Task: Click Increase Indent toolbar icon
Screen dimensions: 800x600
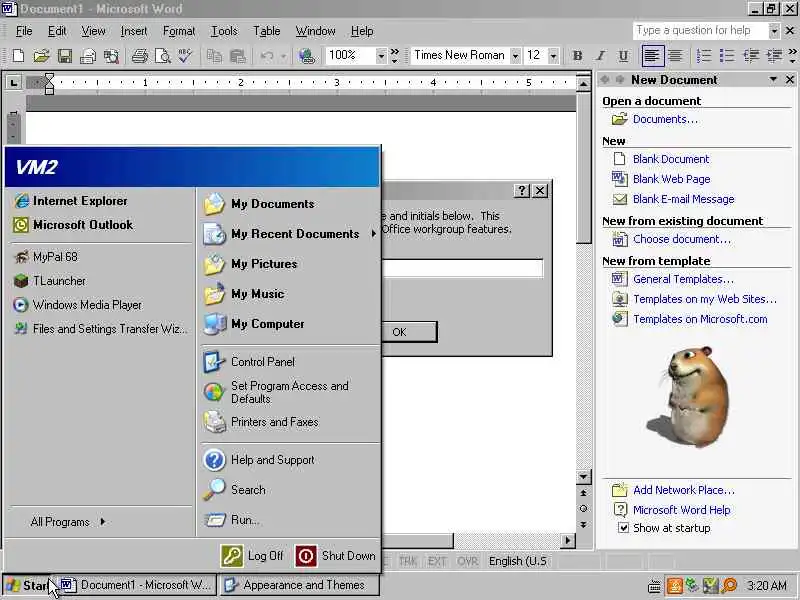Action: (774, 56)
